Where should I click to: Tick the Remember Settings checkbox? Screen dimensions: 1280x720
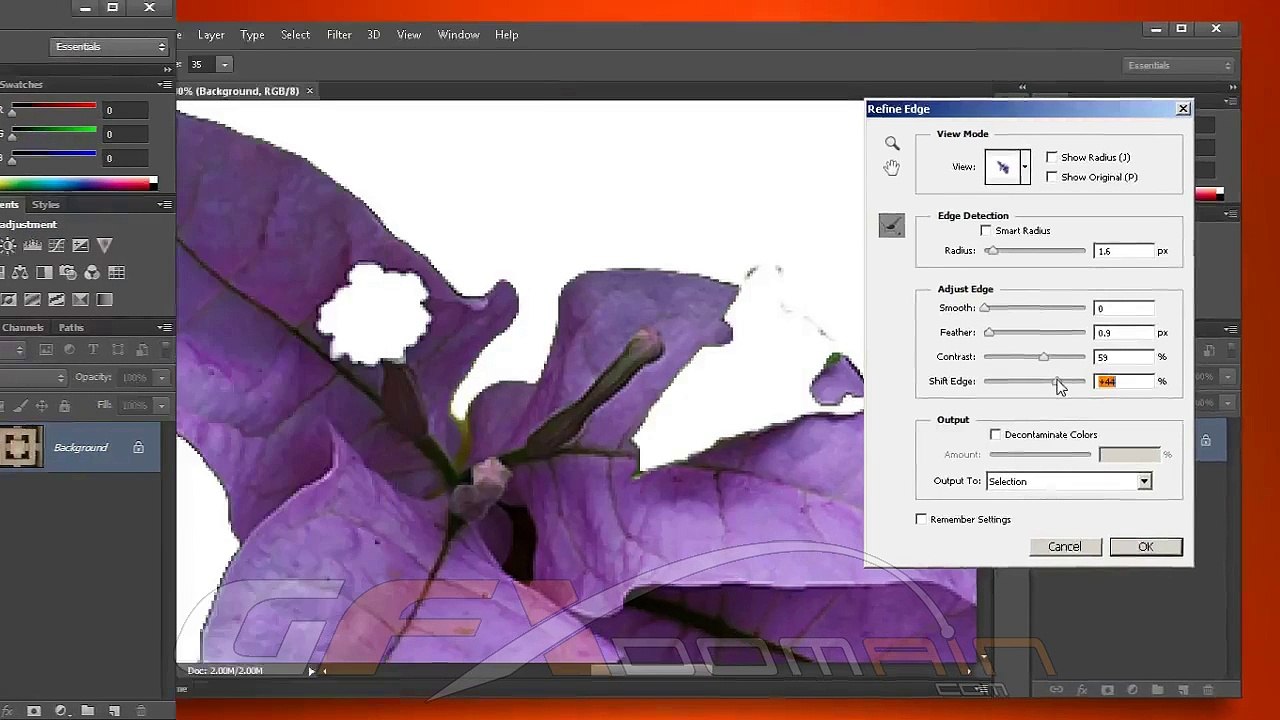(921, 520)
